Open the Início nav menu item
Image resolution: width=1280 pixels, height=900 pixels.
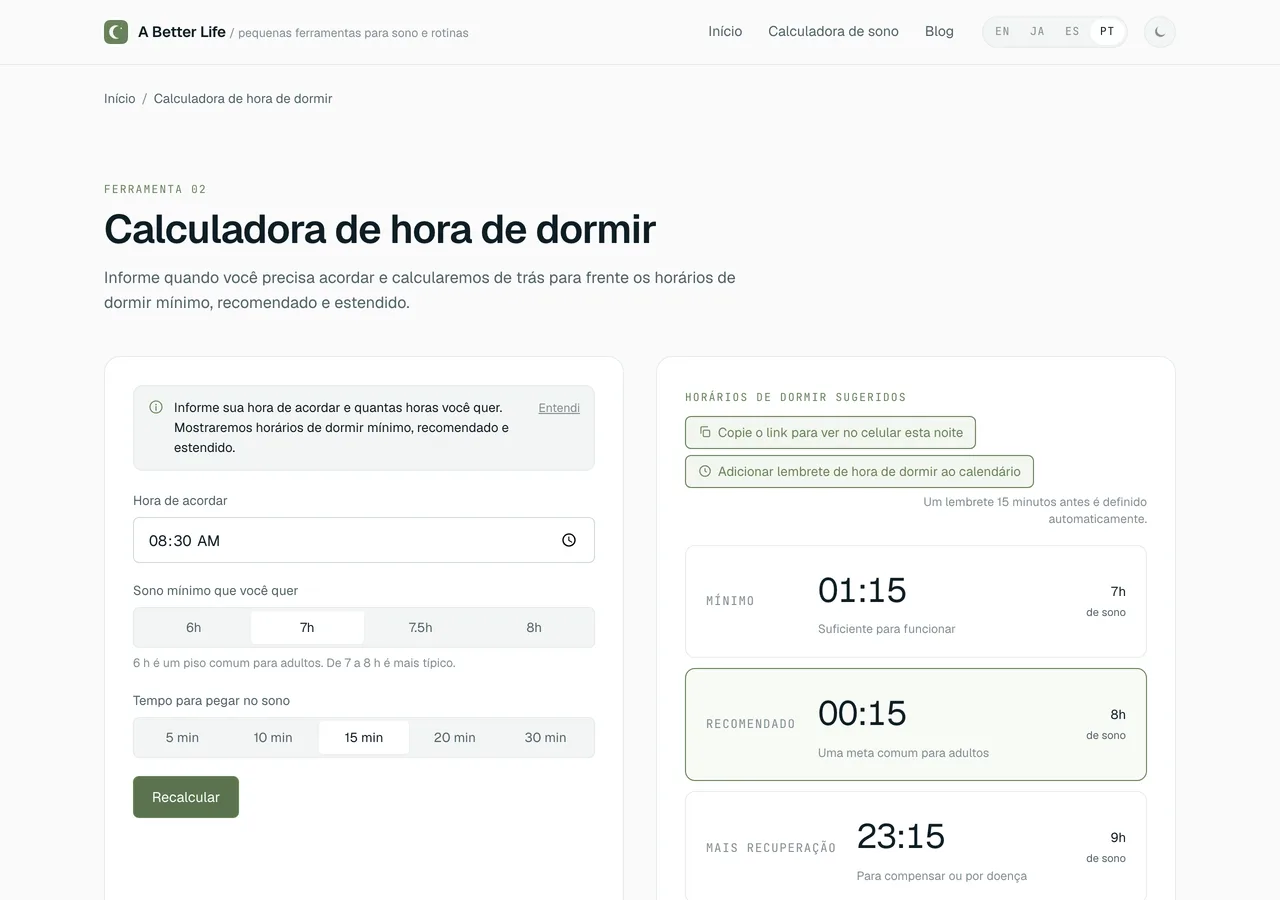[x=725, y=32]
